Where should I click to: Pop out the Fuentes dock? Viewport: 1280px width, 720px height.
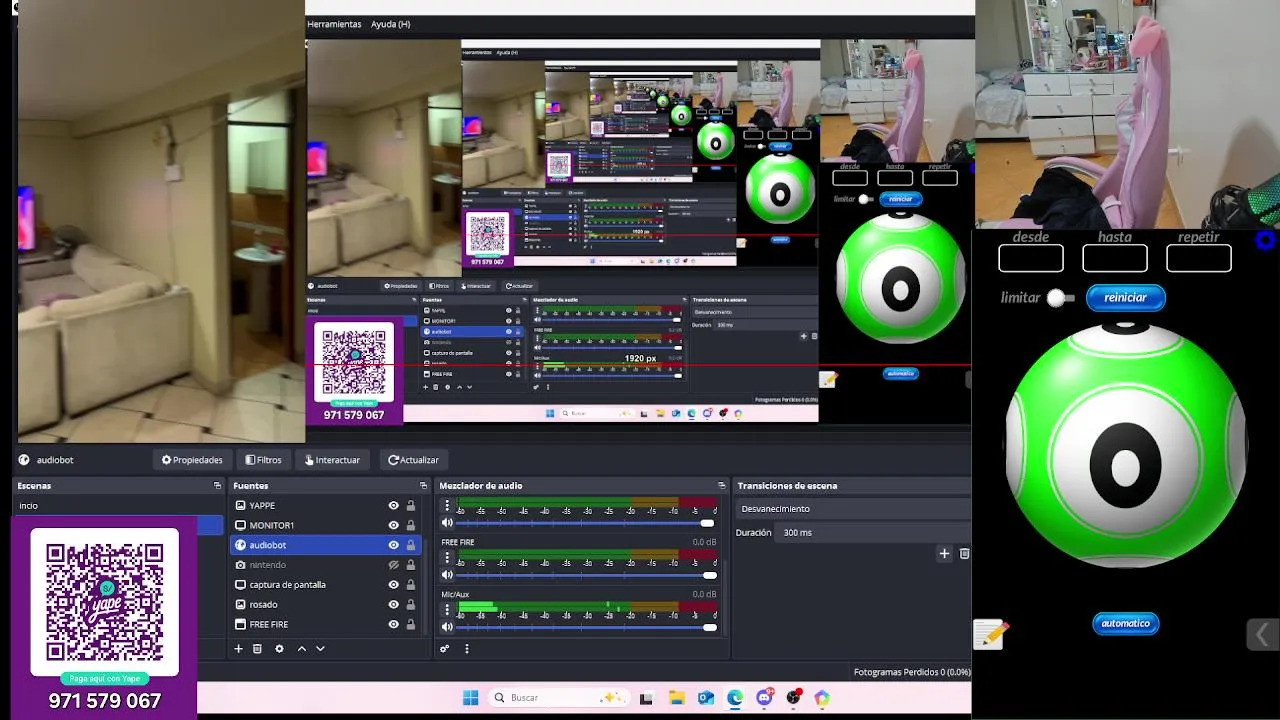tap(423, 486)
